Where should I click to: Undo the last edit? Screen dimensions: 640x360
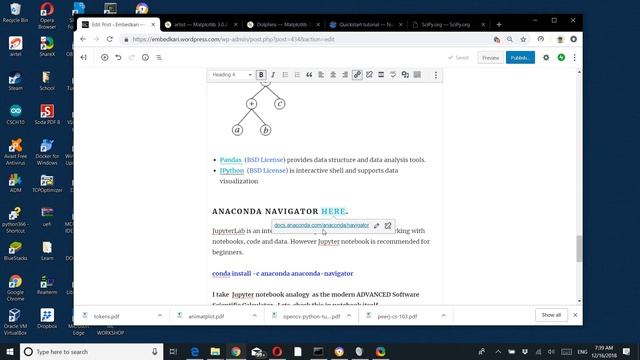tap(118, 58)
